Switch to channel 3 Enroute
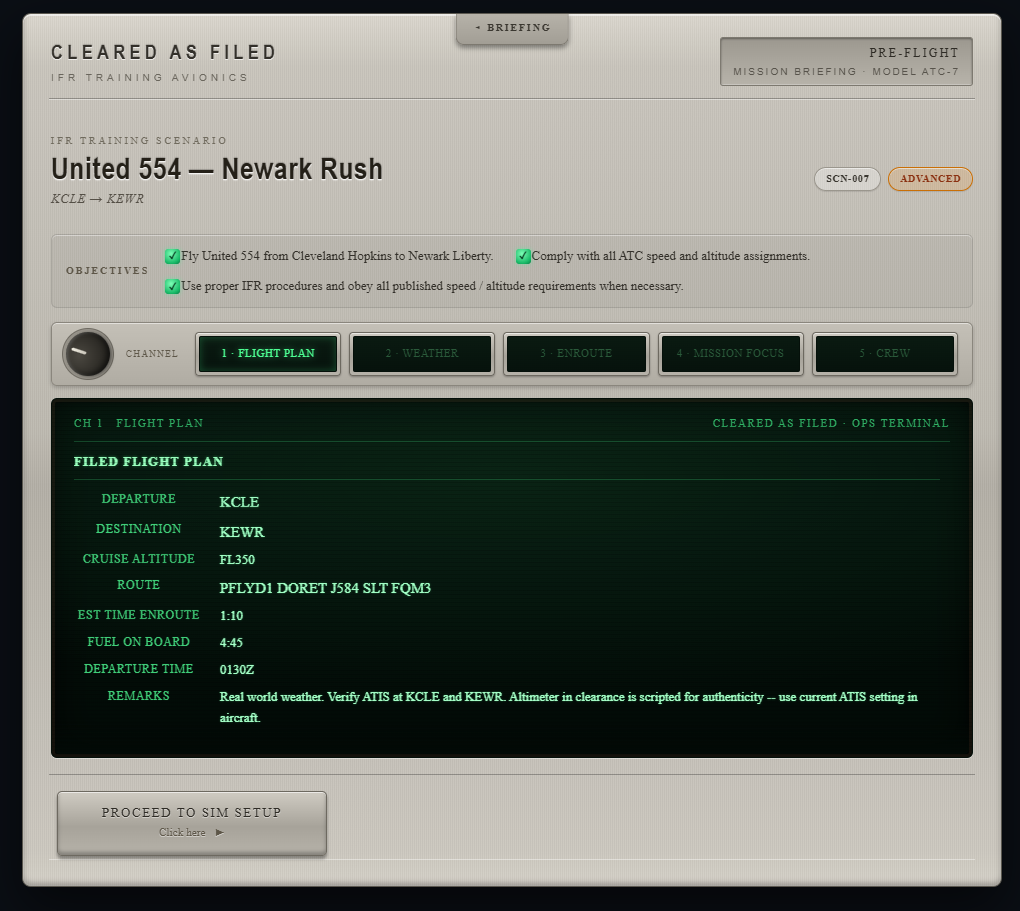This screenshot has width=1020, height=911. (x=576, y=353)
